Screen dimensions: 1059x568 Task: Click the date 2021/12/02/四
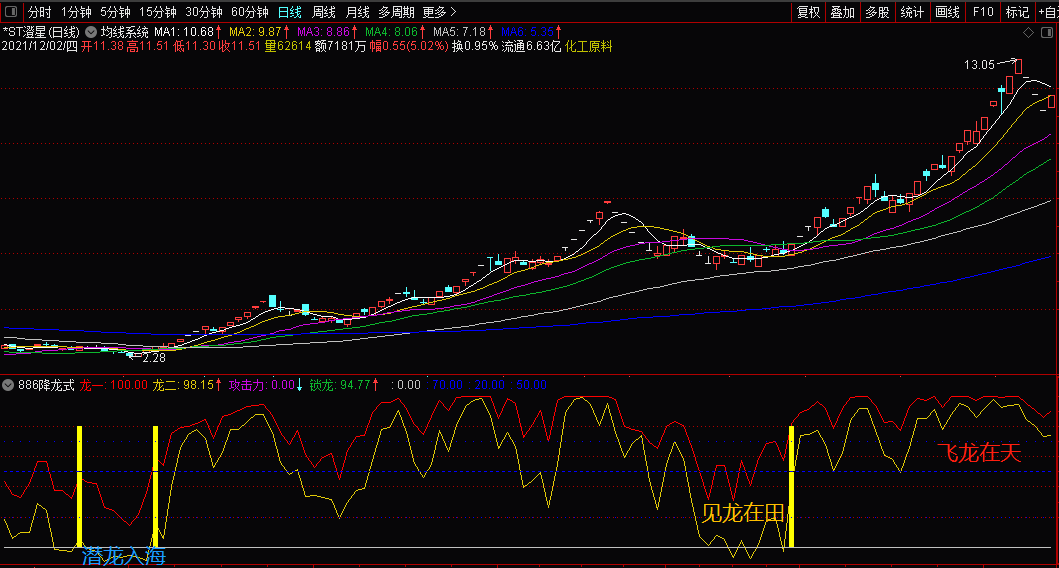tap(40, 46)
